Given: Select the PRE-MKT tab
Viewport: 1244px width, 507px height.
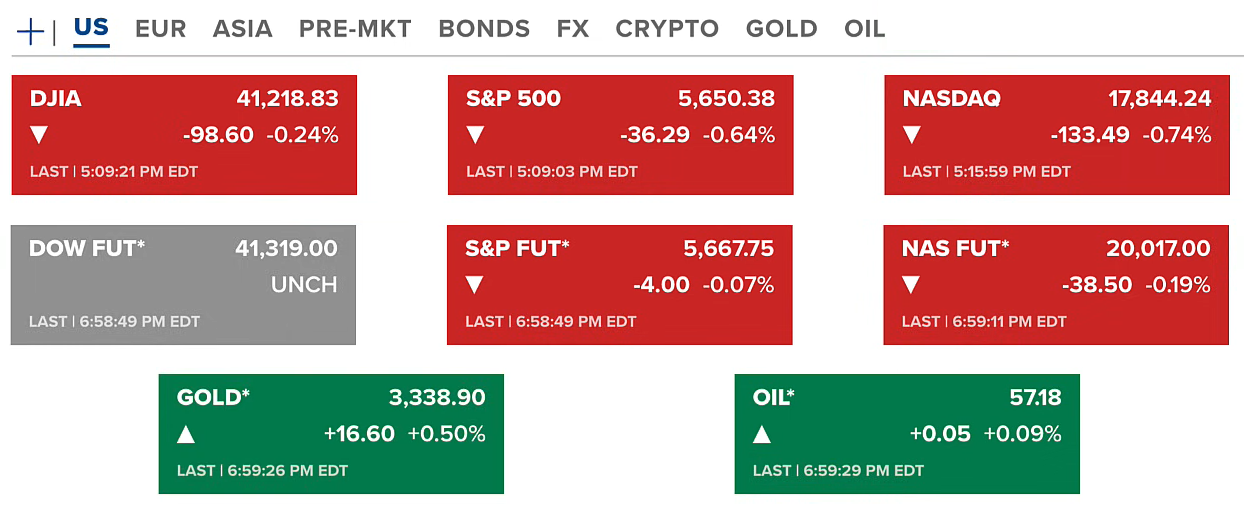Looking at the screenshot, I should pyautogui.click(x=355, y=29).
